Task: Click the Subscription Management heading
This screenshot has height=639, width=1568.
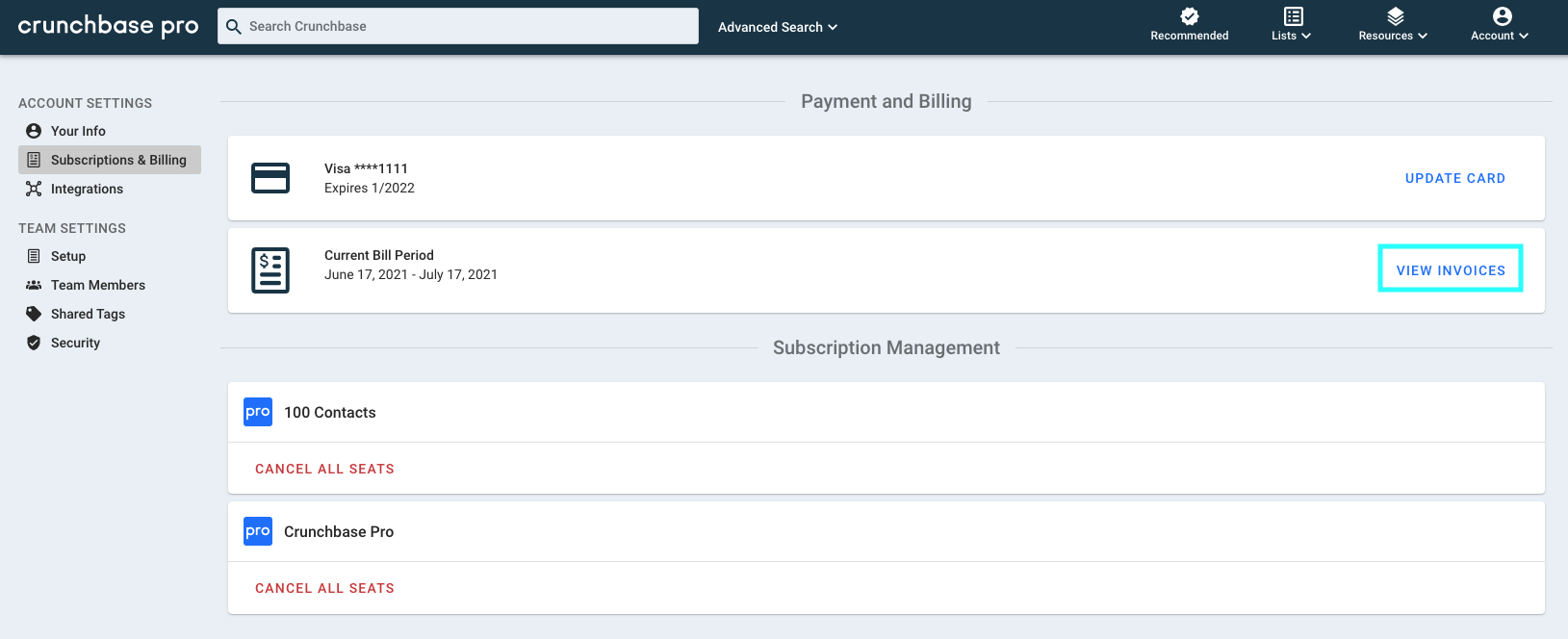Action: coord(887,347)
